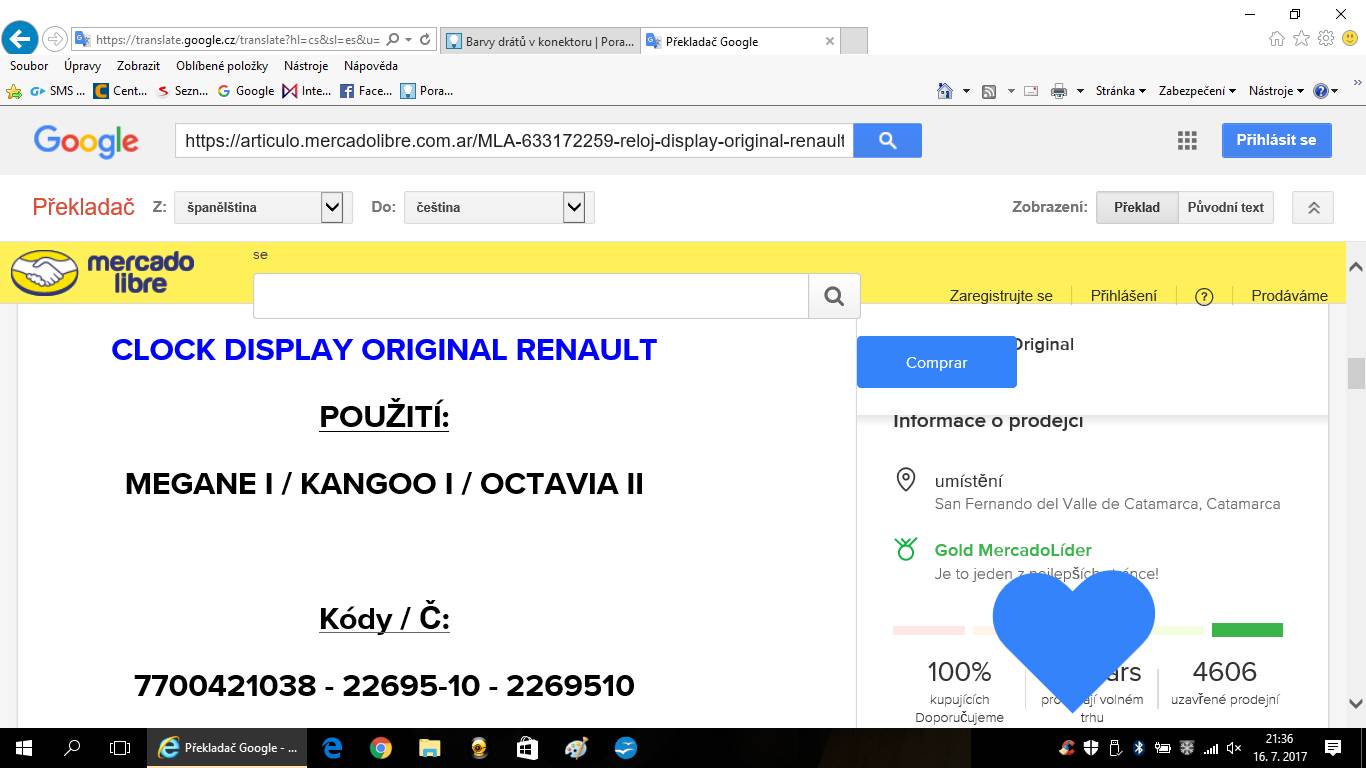Expand the Stránka command bar dropdown

click(x=1120, y=91)
